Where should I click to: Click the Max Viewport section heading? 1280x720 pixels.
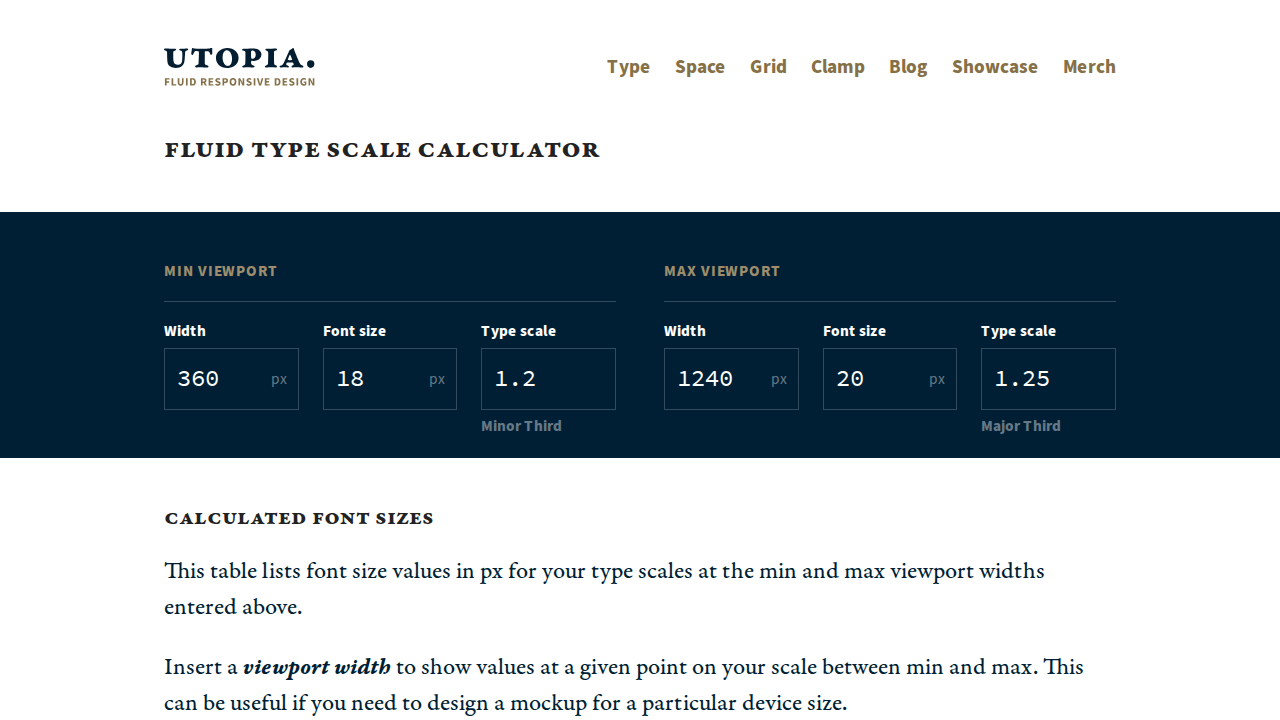point(722,271)
